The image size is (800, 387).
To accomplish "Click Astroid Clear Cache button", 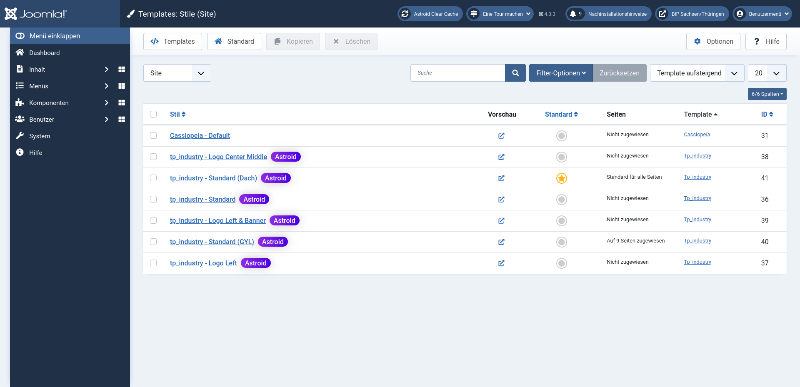I will (430, 14).
